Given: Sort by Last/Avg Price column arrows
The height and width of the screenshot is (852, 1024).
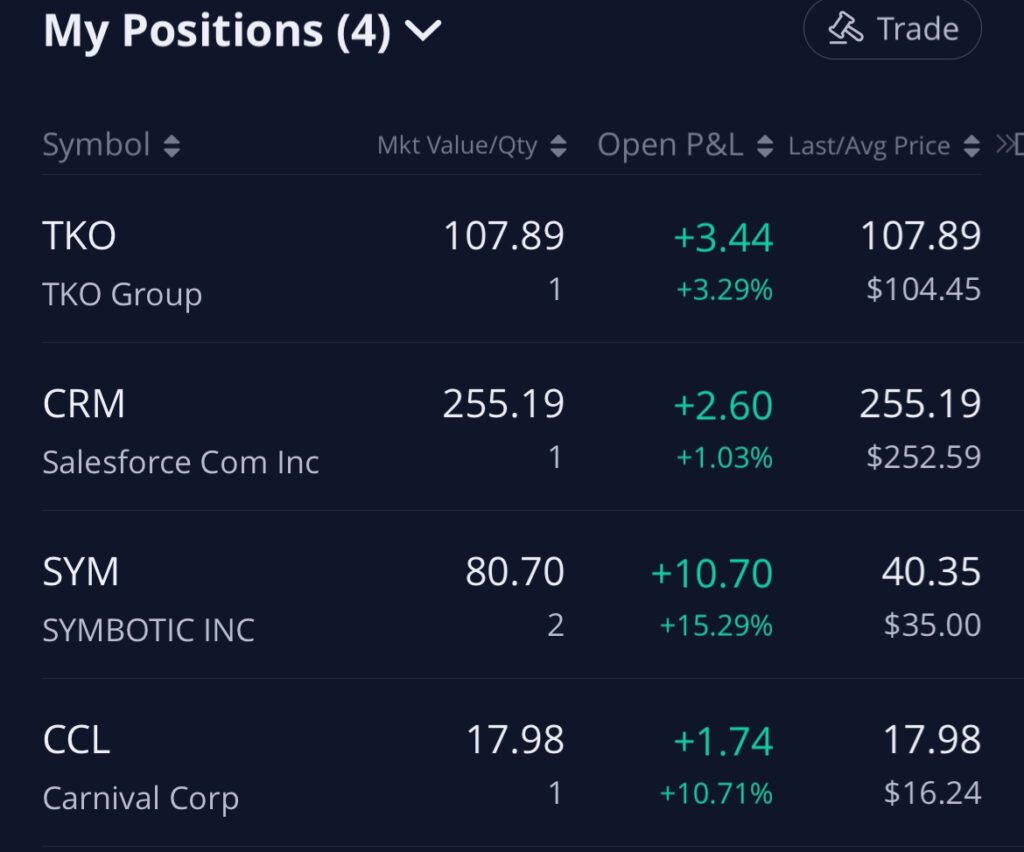Looking at the screenshot, I should [971, 147].
